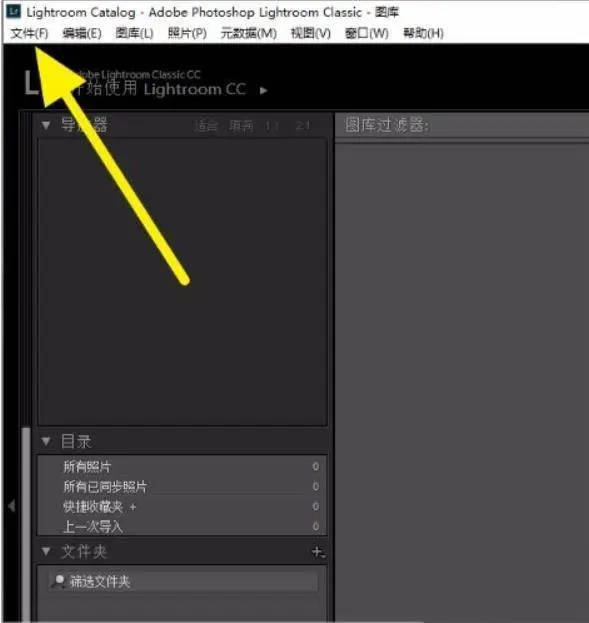Viewport: 589px width, 623px height.
Task: Select the 2:1 zoom level
Action: 303,126
